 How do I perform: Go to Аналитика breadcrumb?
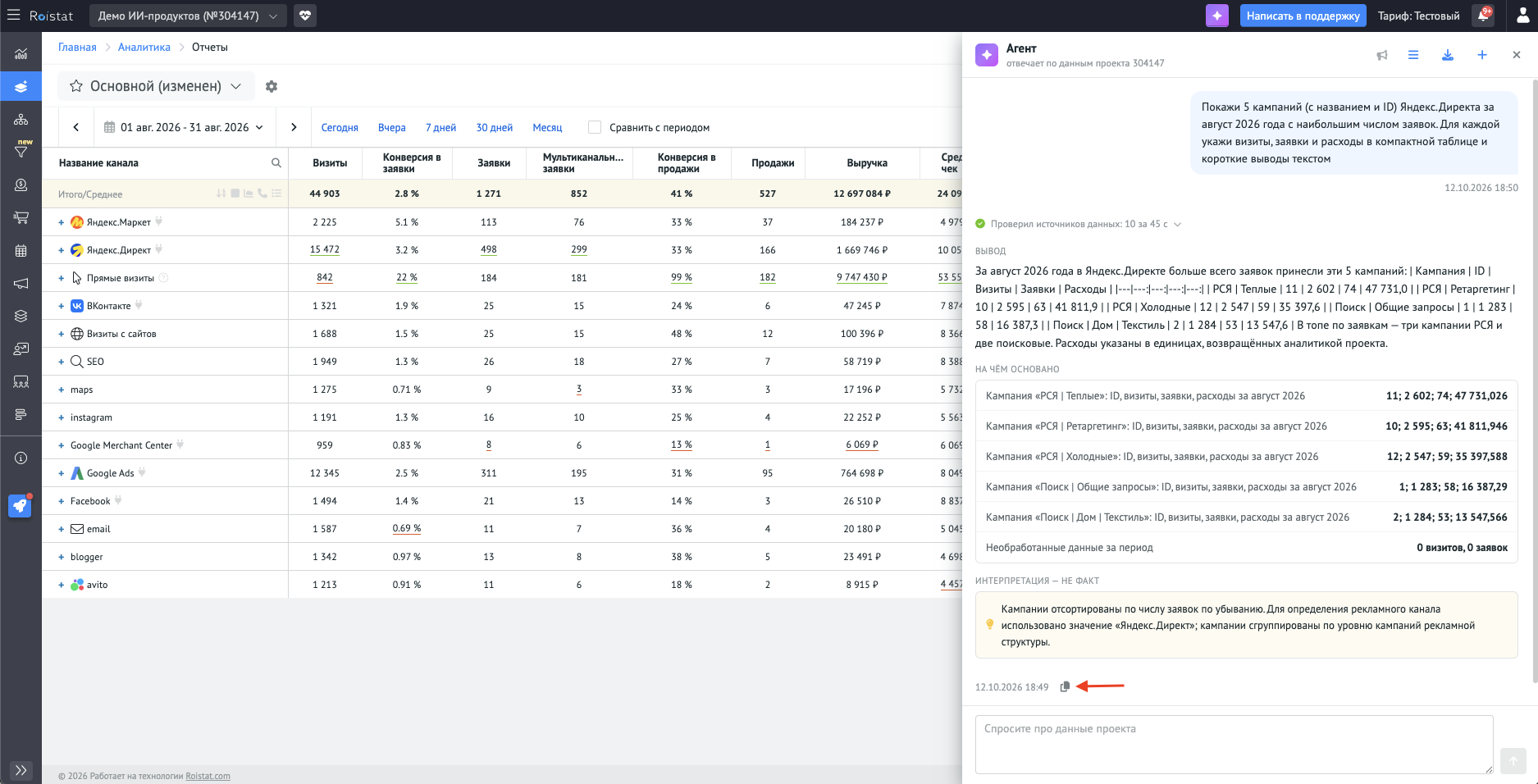(144, 47)
